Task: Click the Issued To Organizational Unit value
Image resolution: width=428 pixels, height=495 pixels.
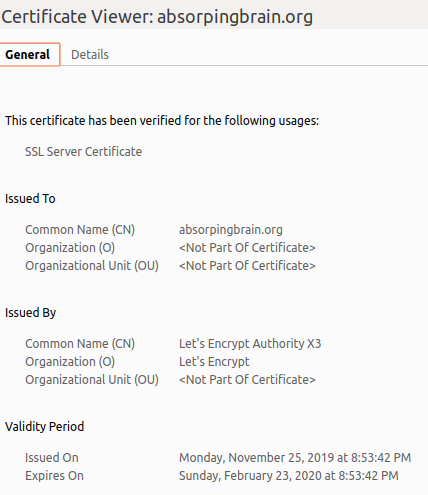Action: [247, 266]
